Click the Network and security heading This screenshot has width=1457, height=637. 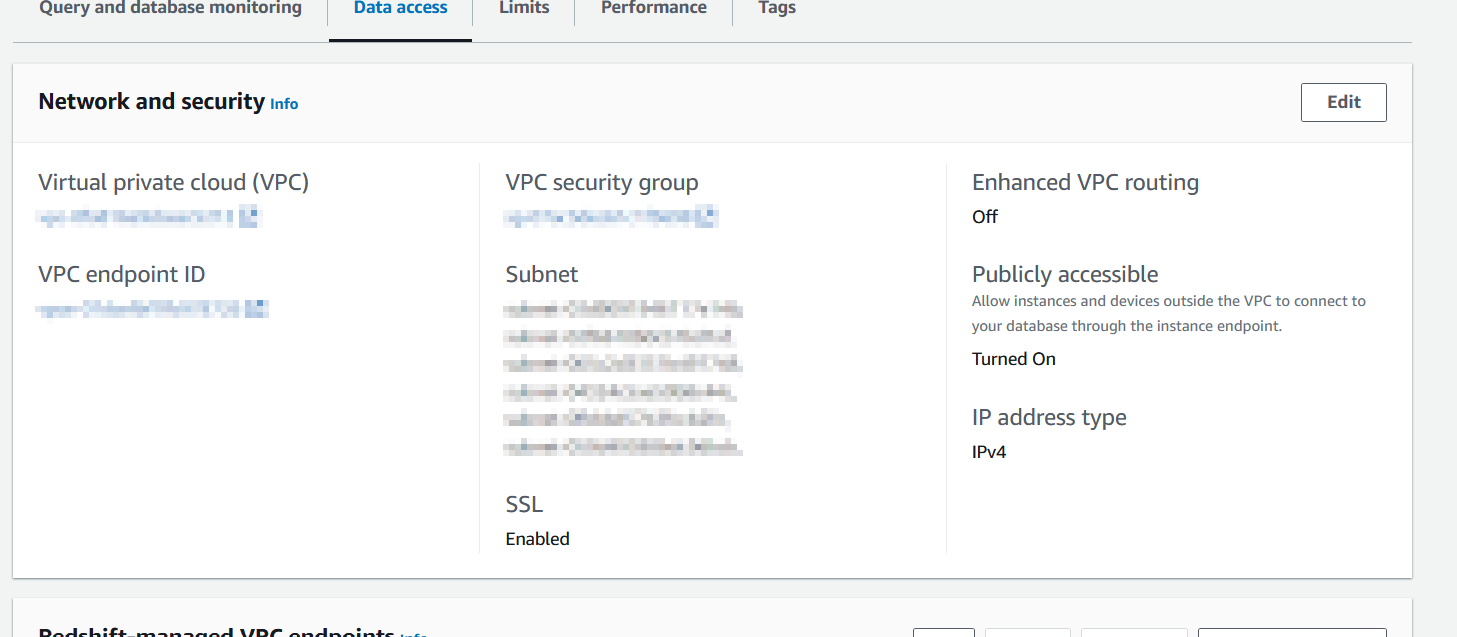click(x=151, y=102)
